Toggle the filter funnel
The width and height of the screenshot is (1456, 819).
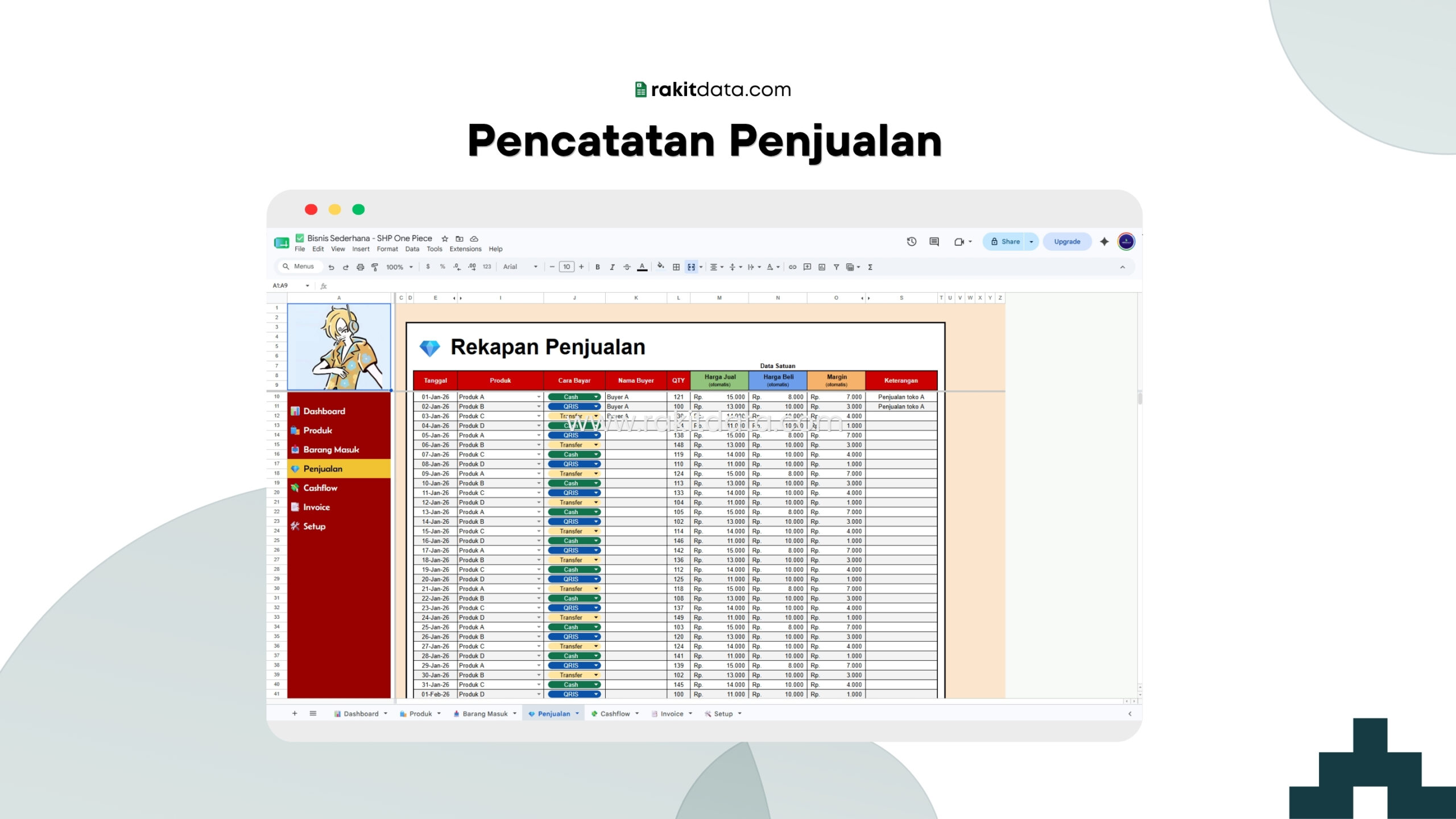836,267
